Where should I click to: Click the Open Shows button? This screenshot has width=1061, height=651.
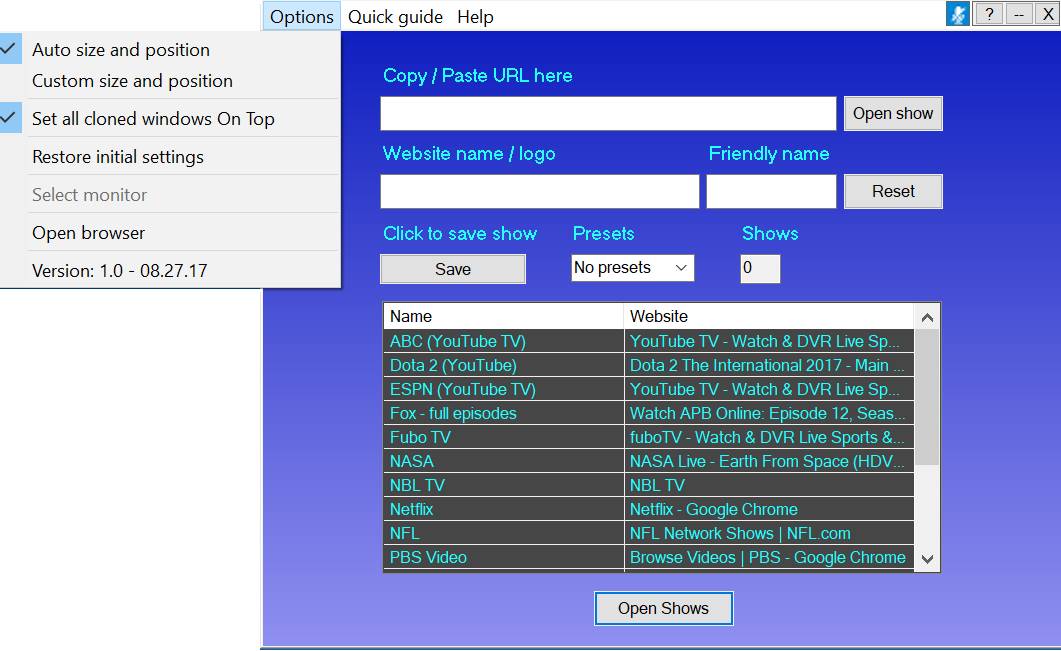point(663,608)
